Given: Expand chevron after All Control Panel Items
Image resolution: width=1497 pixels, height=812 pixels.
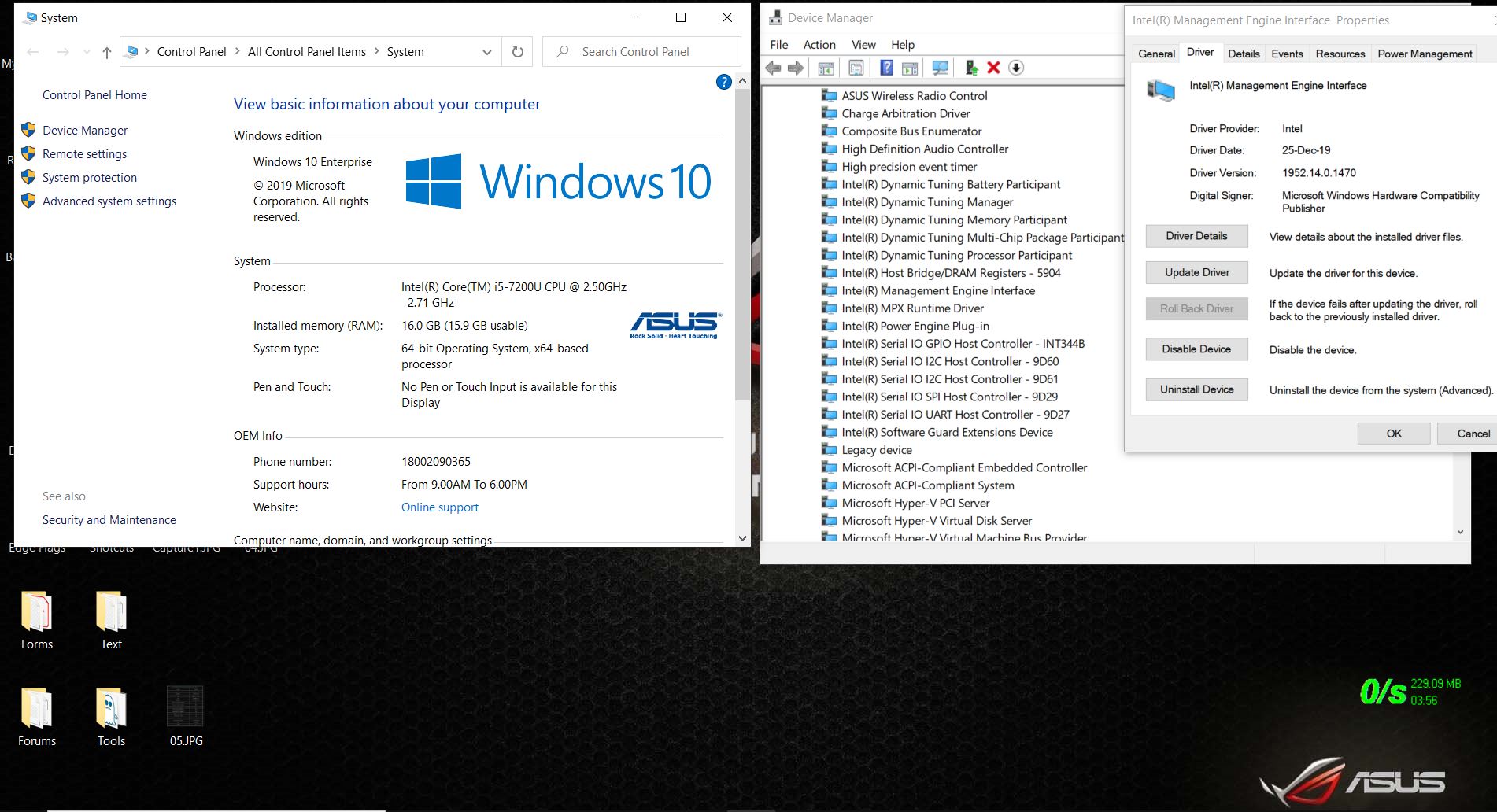Looking at the screenshot, I should (376, 52).
